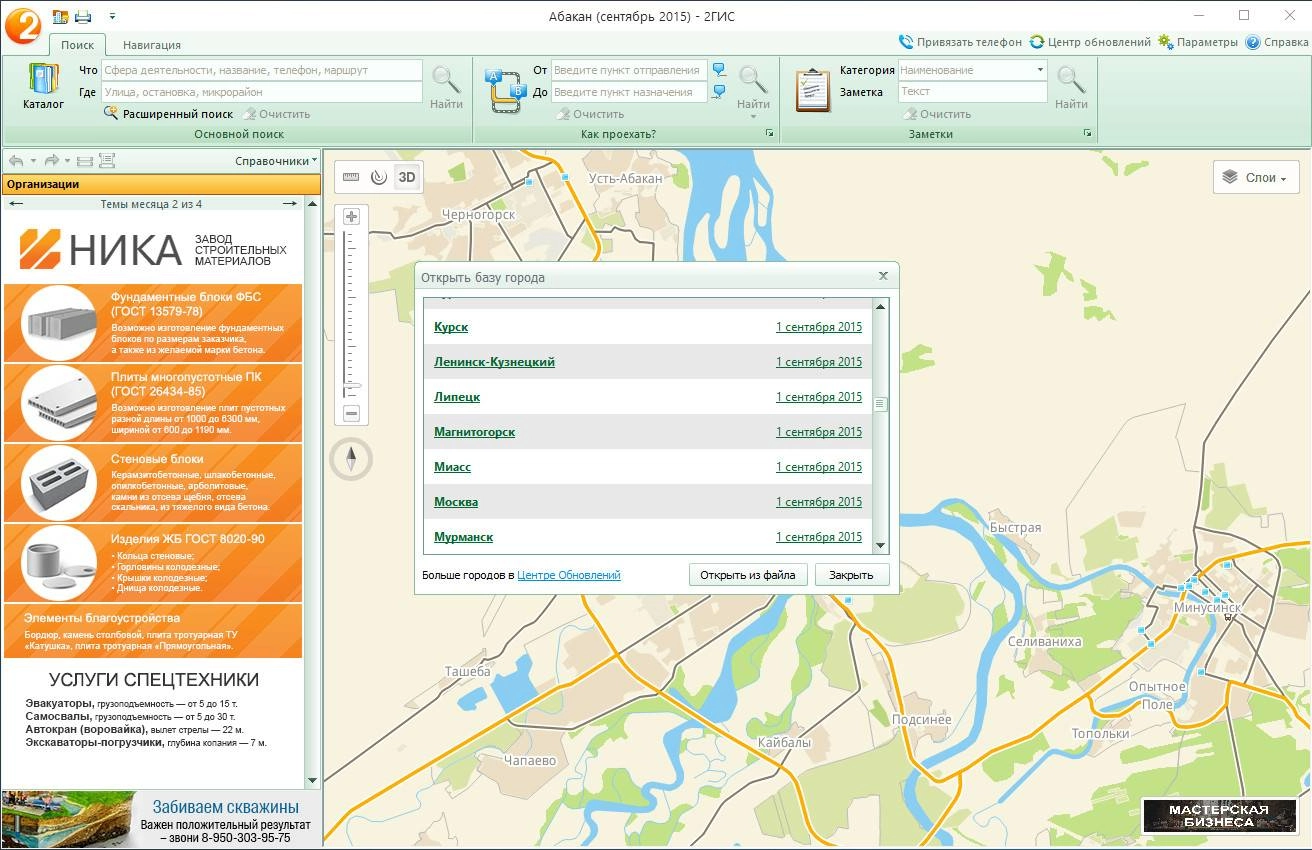Open the Миасс city database

(x=452, y=467)
